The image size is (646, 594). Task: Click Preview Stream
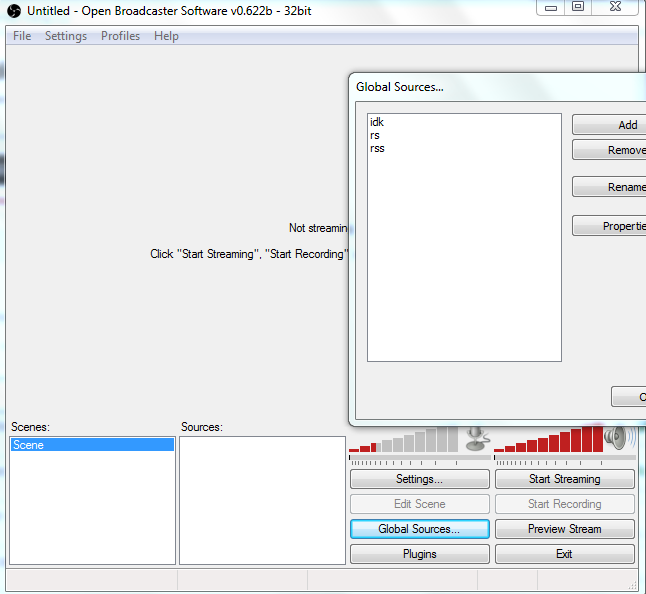[x=564, y=529]
